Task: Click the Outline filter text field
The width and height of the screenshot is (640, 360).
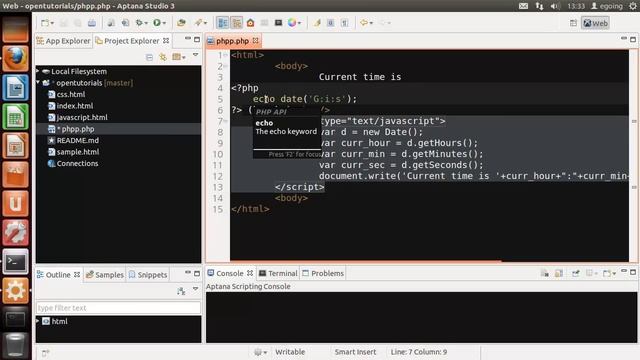Action: [x=118, y=308]
